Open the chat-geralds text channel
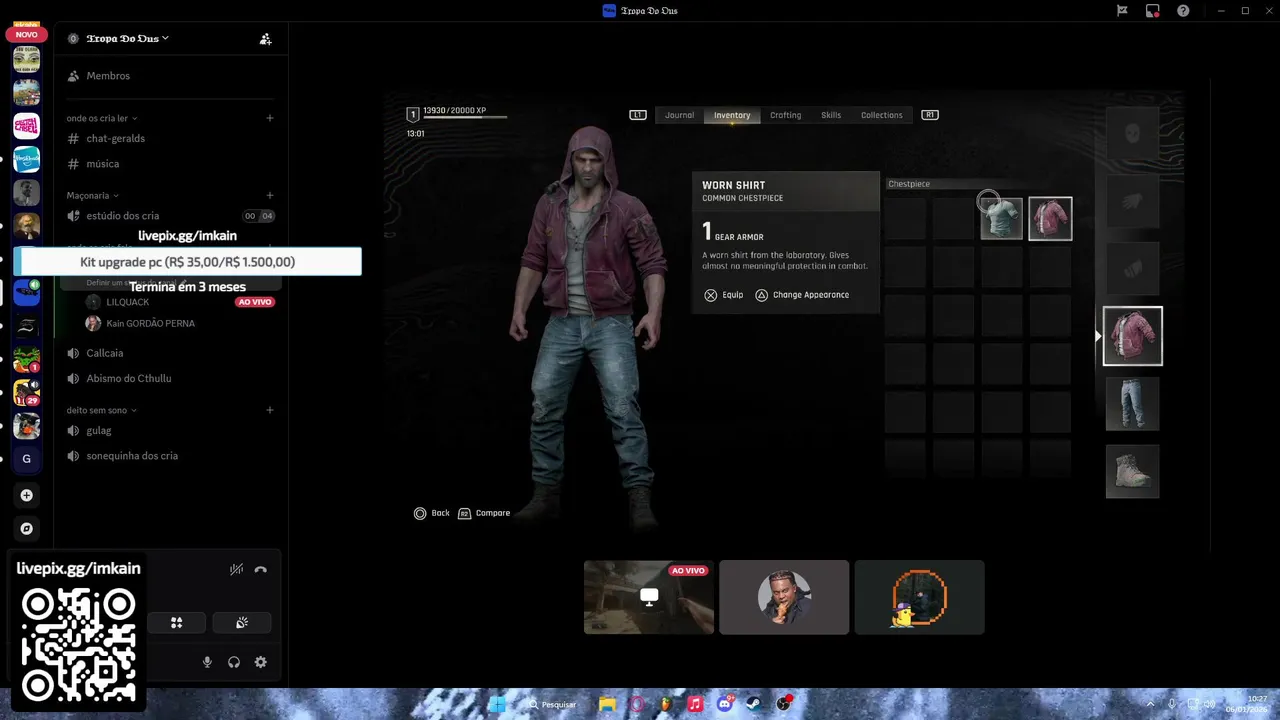1280x720 pixels. tap(115, 138)
